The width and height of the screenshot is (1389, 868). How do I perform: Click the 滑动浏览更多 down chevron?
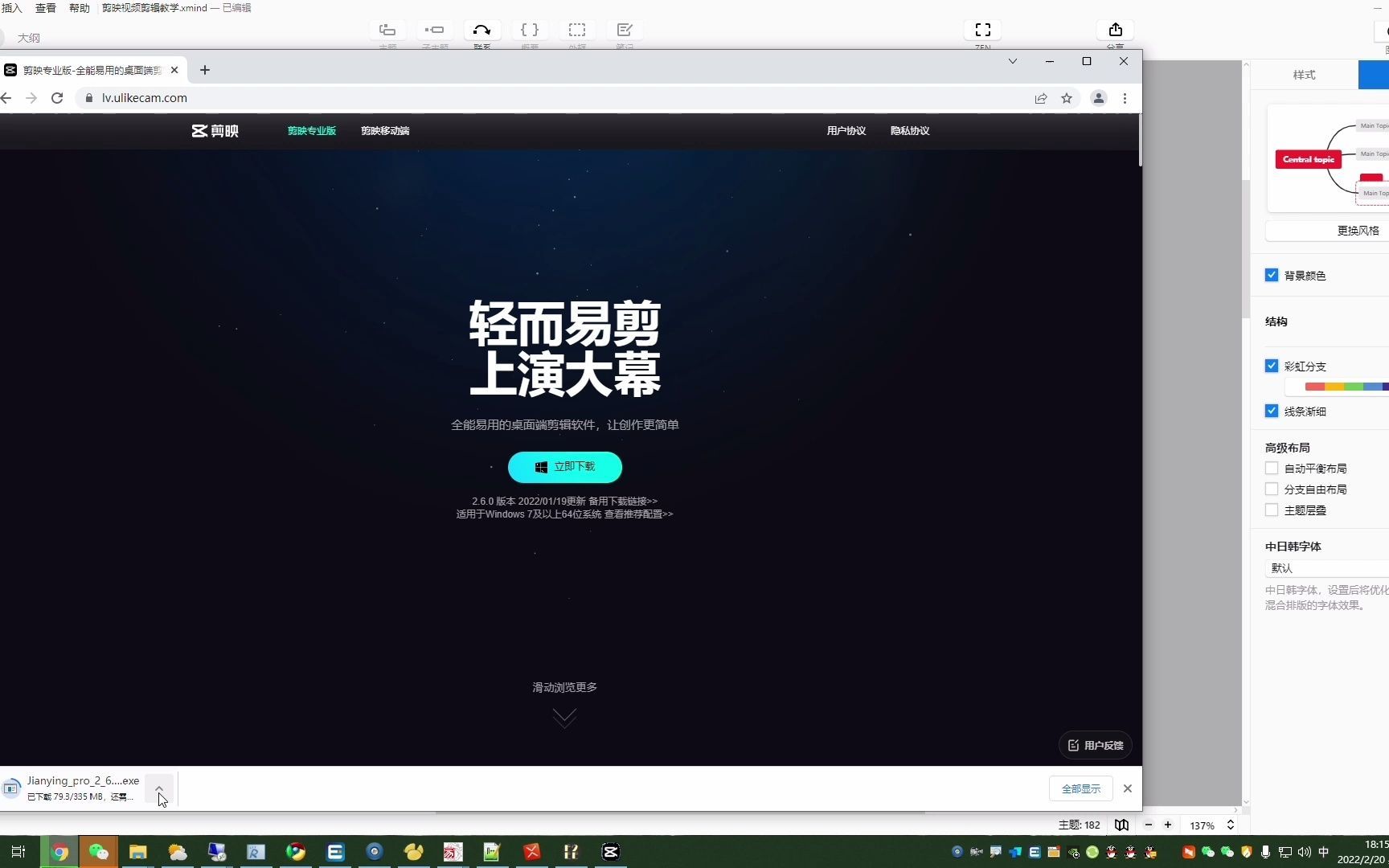565,717
